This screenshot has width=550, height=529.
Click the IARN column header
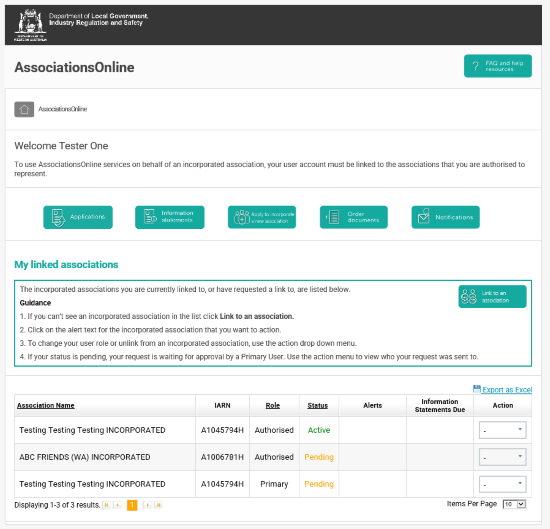(x=222, y=406)
